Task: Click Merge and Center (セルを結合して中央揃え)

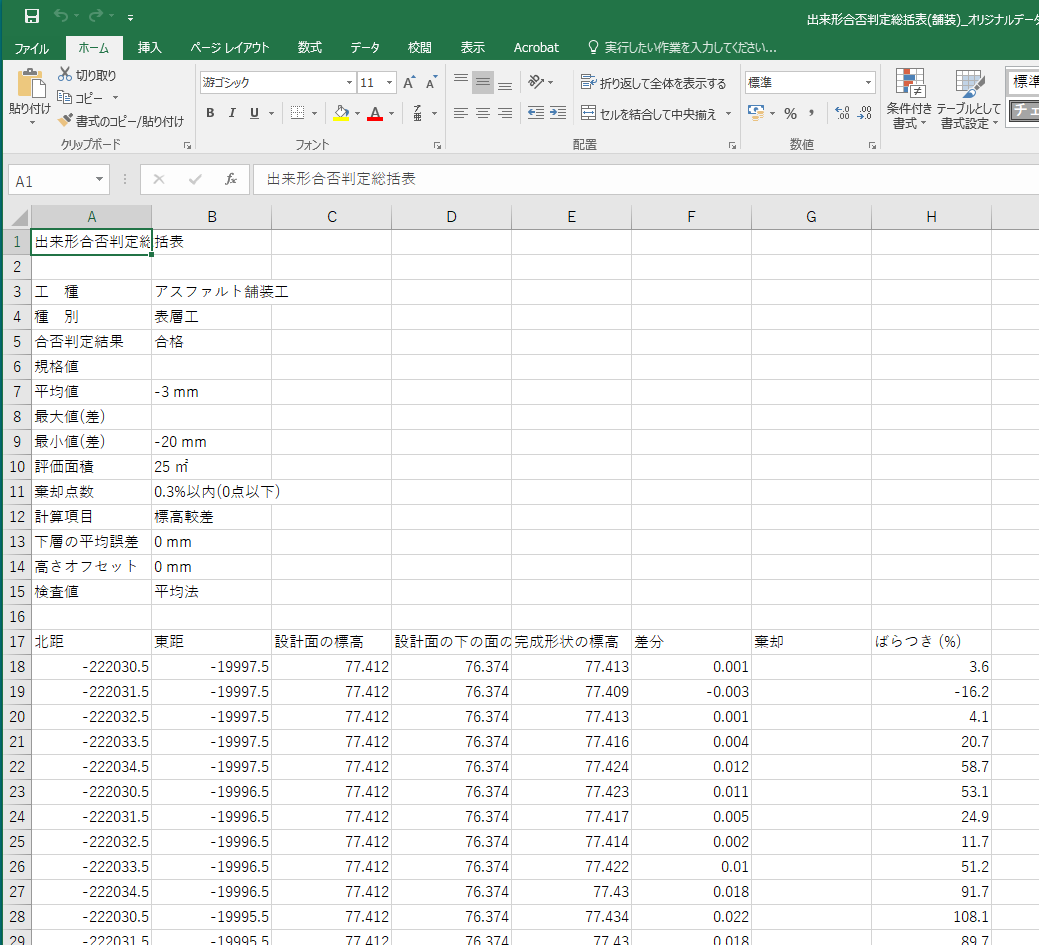Action: [649, 114]
